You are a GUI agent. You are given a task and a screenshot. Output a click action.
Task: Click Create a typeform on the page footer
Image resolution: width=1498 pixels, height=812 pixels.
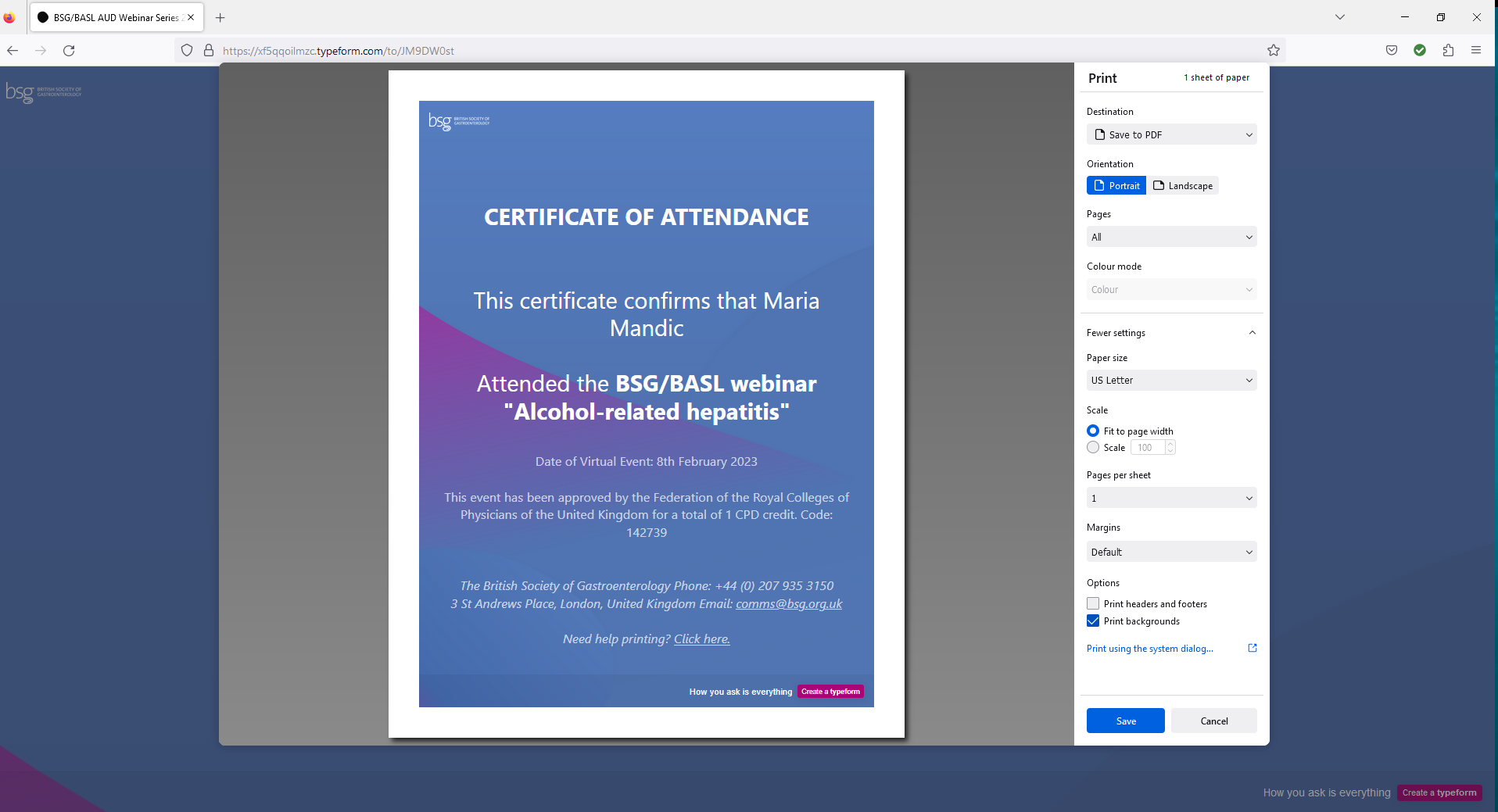[1439, 792]
